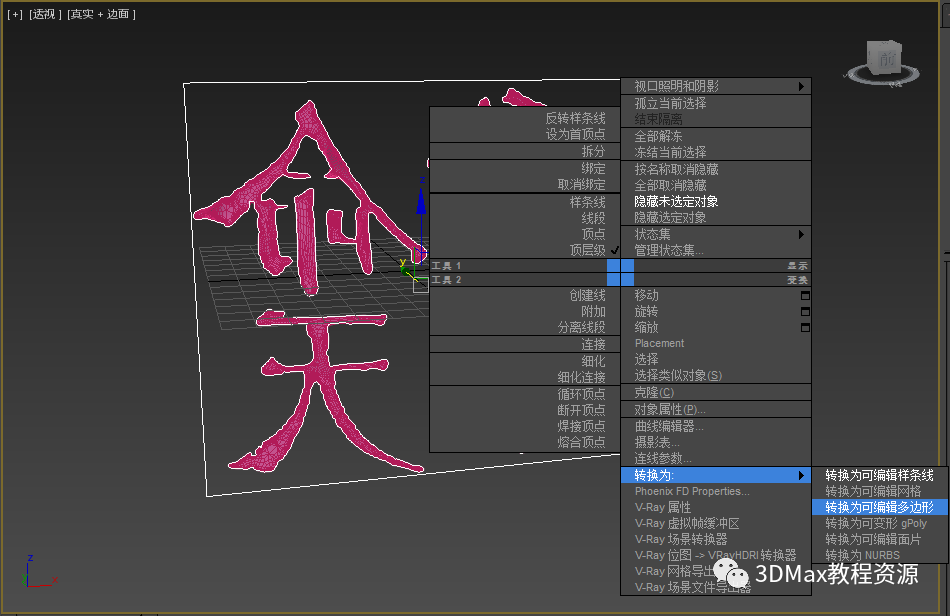Screen dimensions: 950x616
Task: Select 缩放 transform entry
Action: 646,328
